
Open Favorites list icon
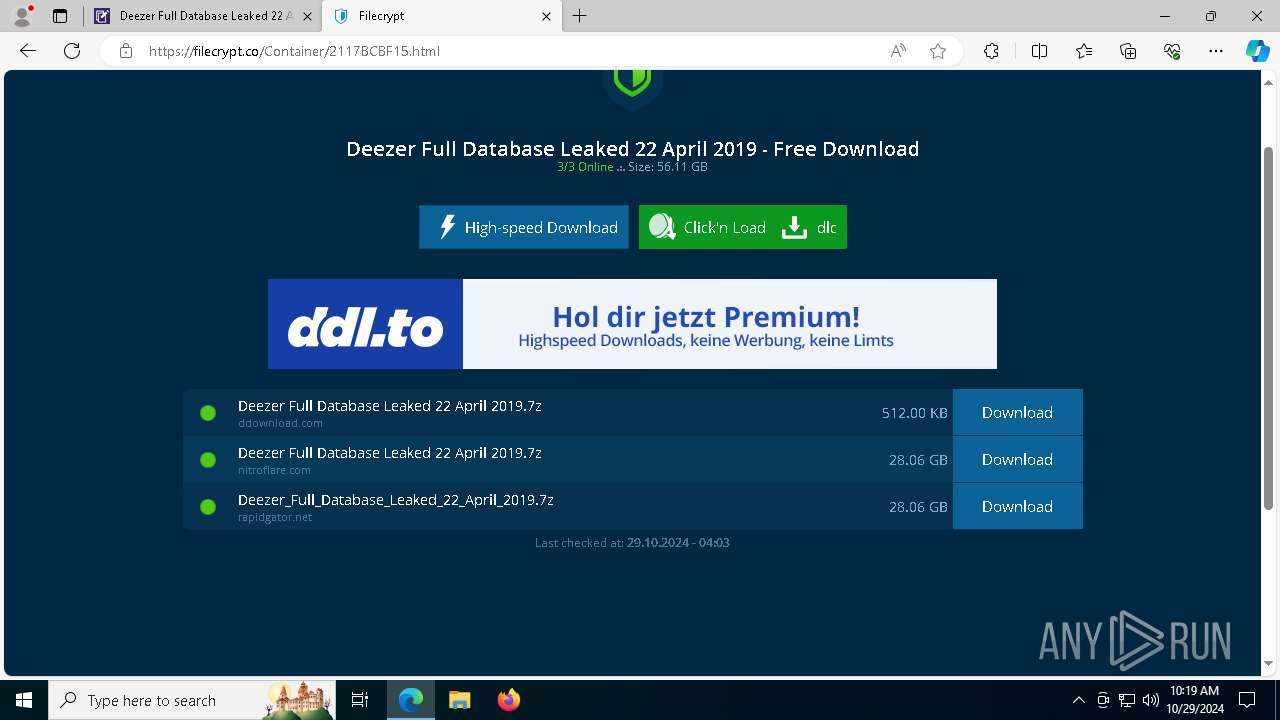click(x=1084, y=51)
